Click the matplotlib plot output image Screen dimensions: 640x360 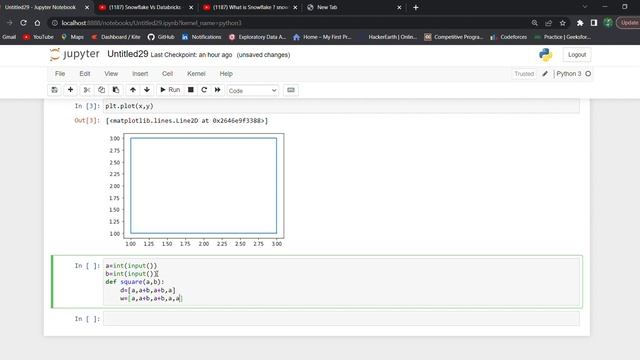196,190
